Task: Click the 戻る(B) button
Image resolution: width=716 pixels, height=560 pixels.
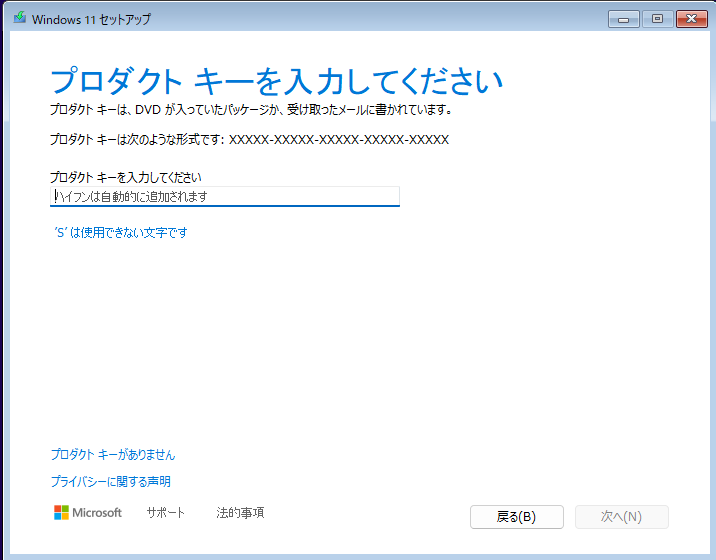Action: (x=516, y=517)
